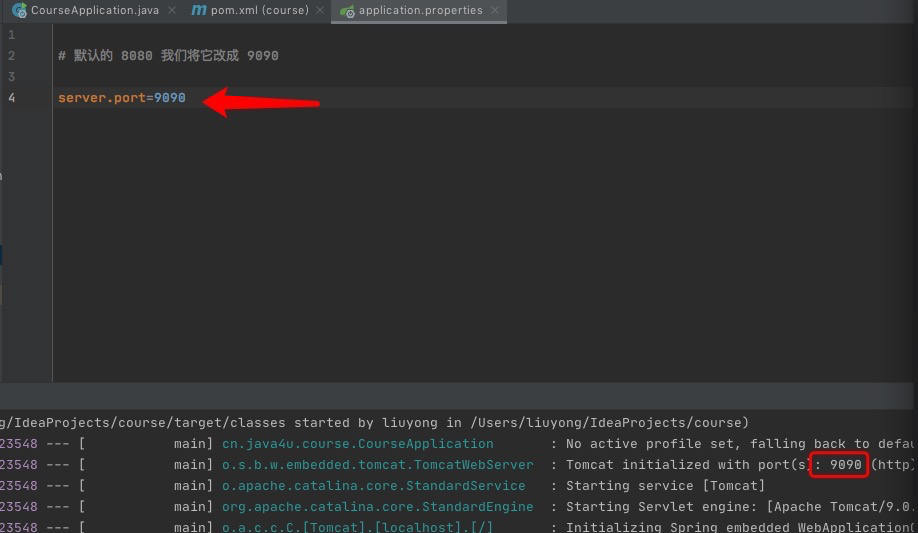Click the CourseApplication.java file icon

(19, 11)
